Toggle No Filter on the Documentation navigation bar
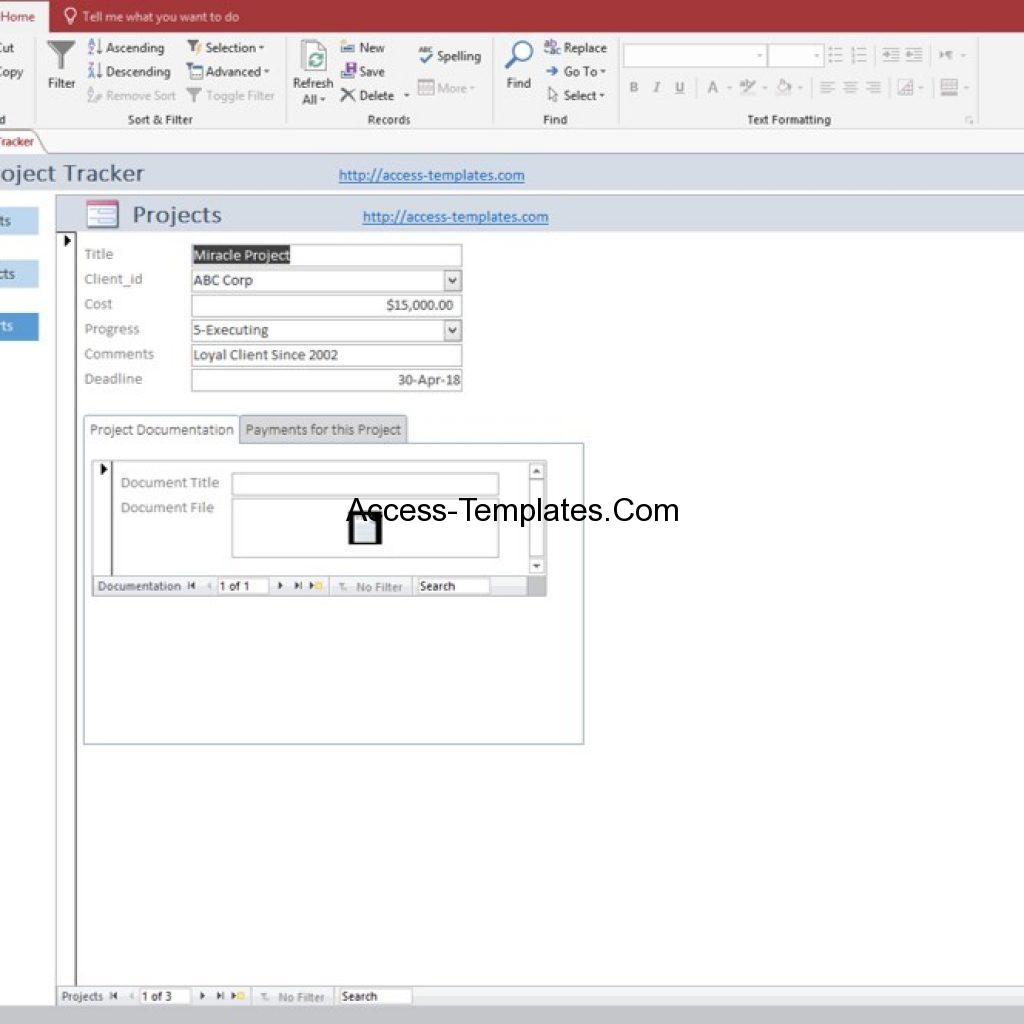The height and width of the screenshot is (1024, 1024). (x=371, y=586)
